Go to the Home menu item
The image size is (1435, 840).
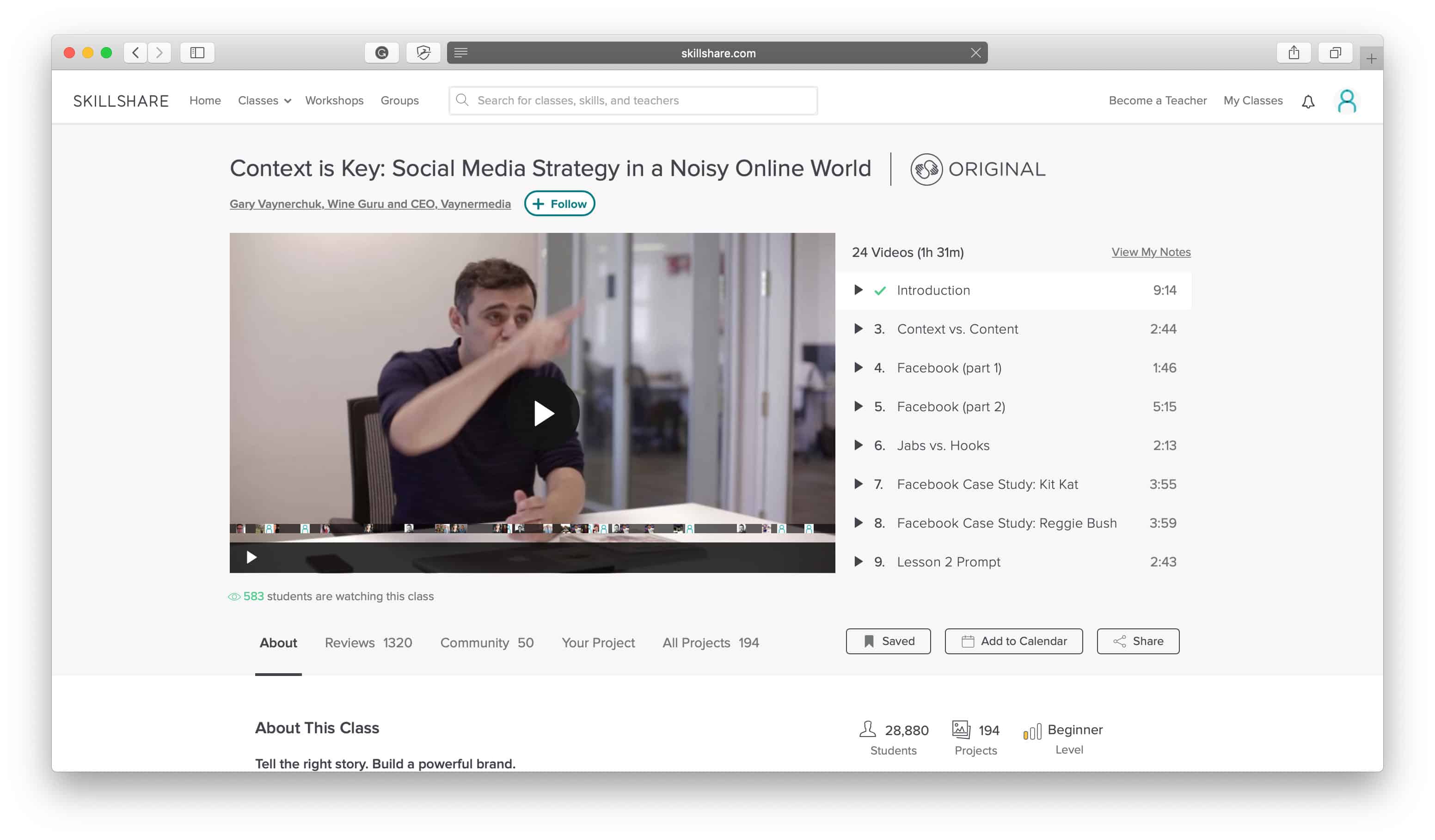[x=205, y=101]
